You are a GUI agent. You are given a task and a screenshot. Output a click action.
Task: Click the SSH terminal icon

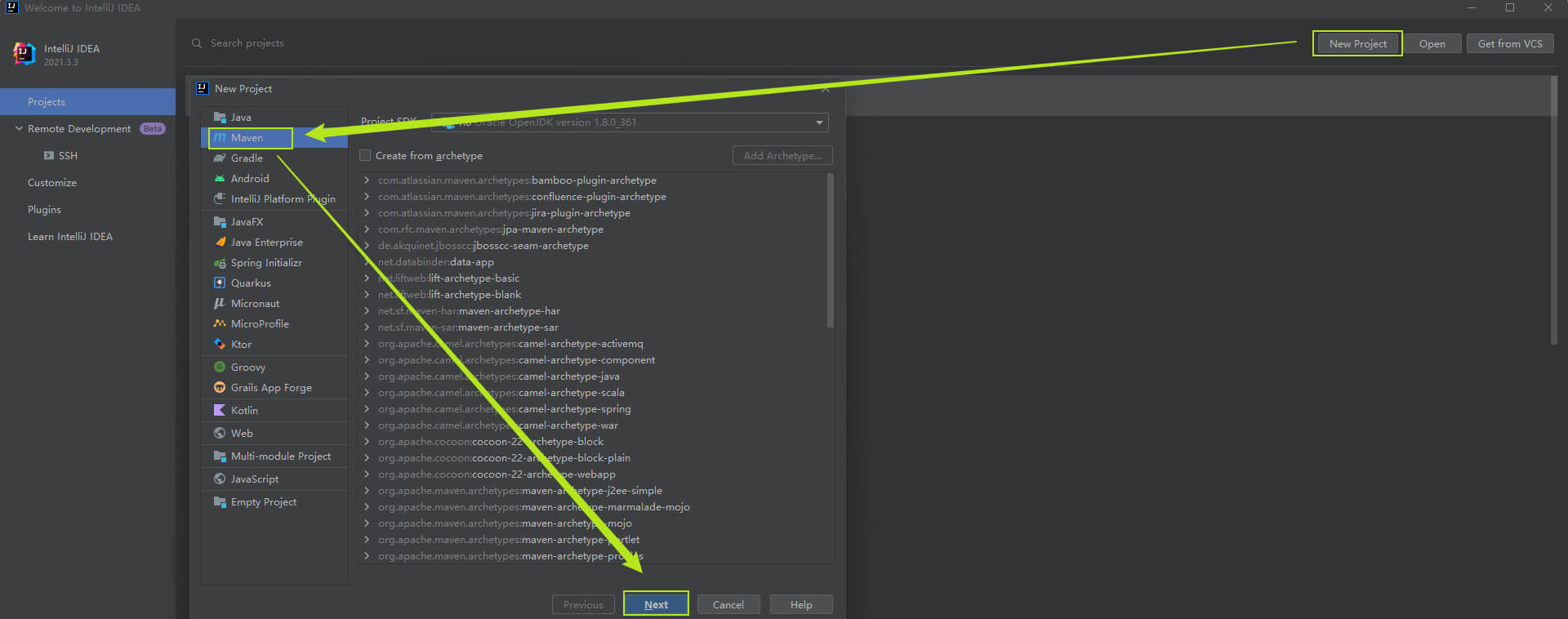click(x=49, y=156)
